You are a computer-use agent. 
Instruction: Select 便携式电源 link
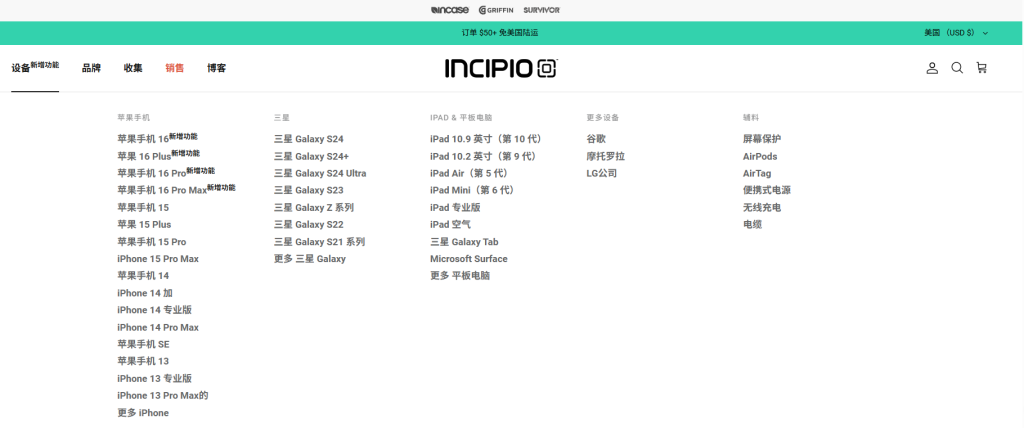pyautogui.click(x=767, y=190)
